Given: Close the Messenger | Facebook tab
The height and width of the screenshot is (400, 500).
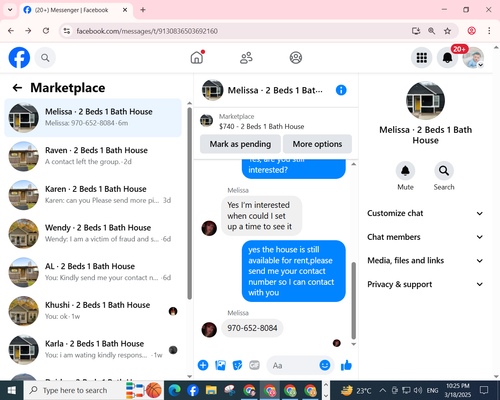Looking at the screenshot, I should (125, 10).
